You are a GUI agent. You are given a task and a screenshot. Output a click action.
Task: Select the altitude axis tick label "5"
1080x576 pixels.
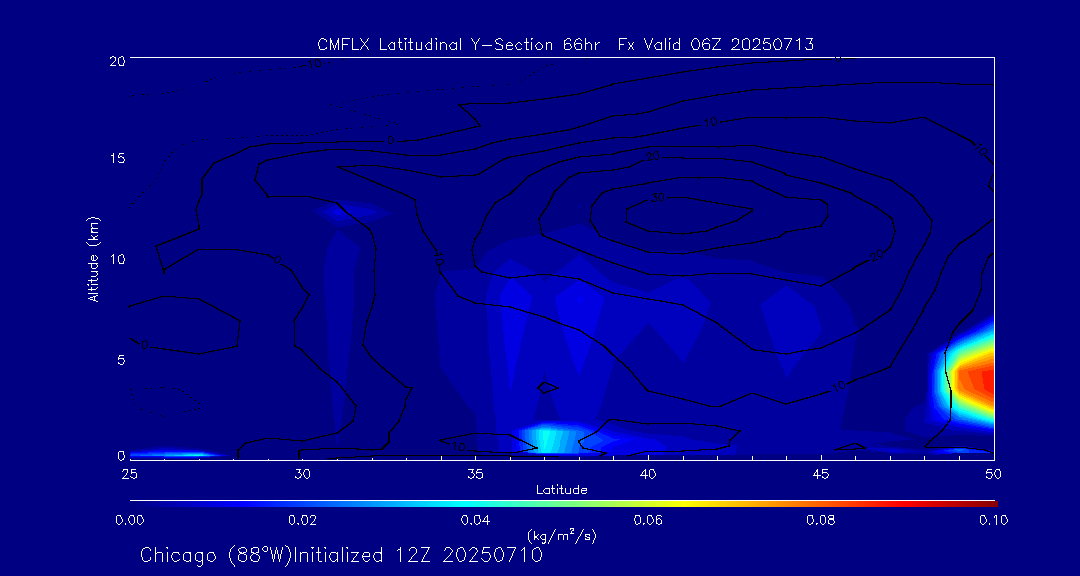point(121,359)
